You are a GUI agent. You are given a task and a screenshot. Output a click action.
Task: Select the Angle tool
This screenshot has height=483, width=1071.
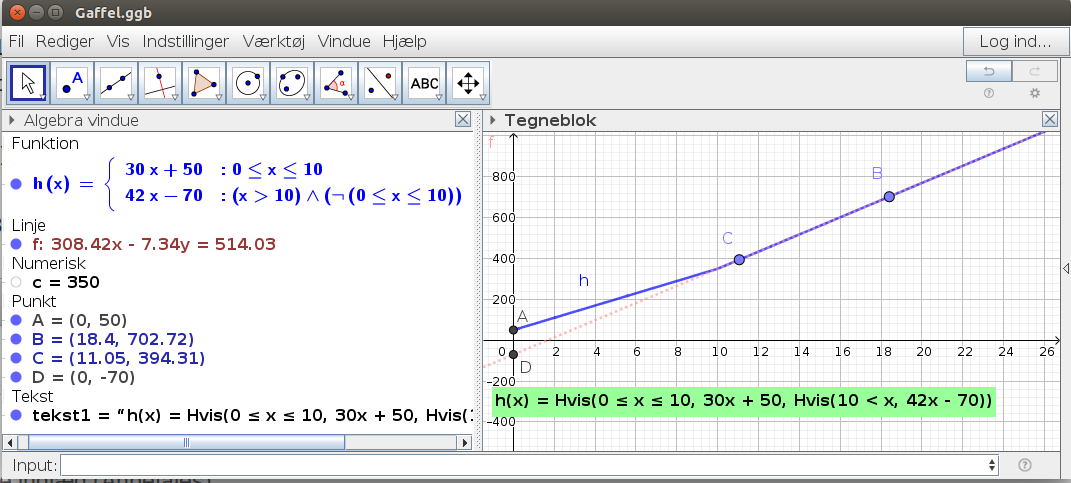(x=335, y=83)
